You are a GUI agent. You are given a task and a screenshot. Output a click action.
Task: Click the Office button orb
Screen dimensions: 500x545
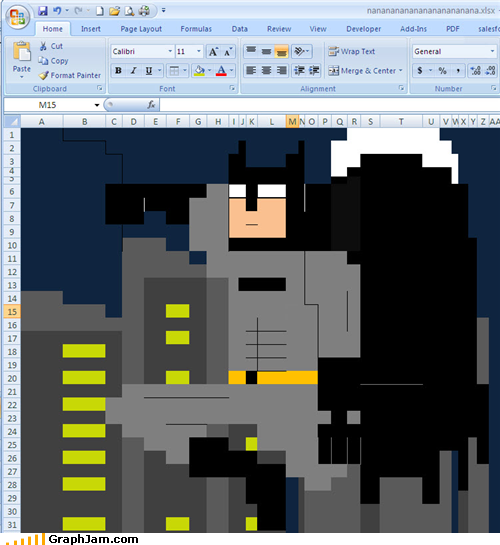17,17
